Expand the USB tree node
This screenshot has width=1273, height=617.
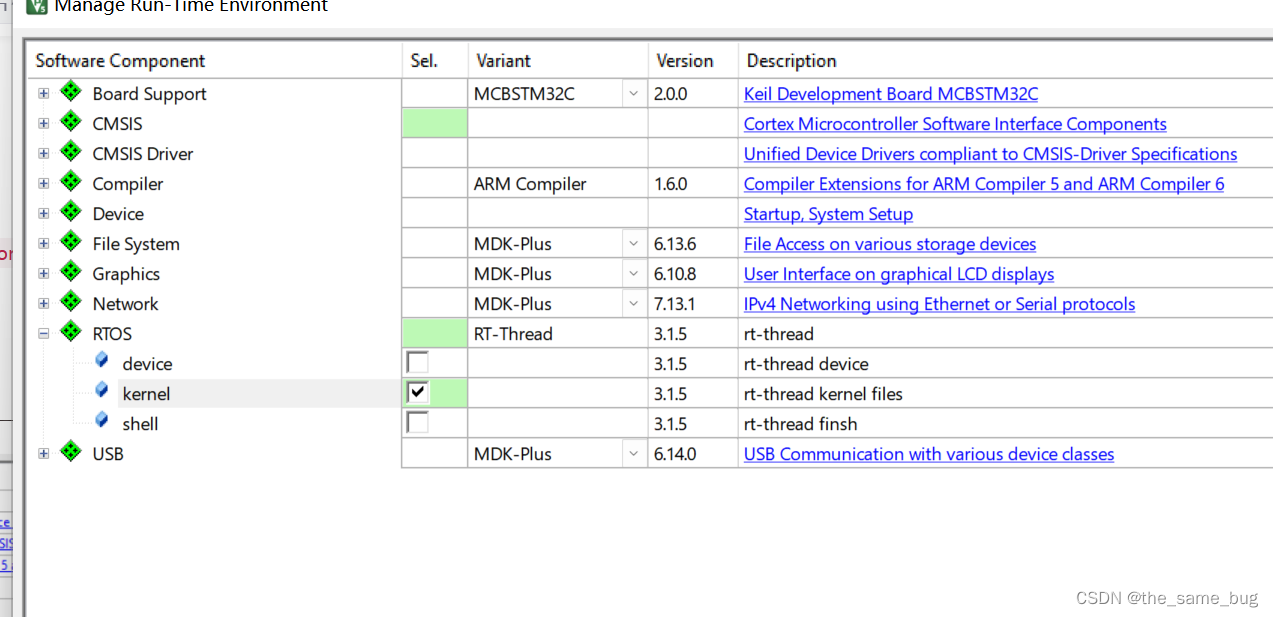pyautogui.click(x=43, y=454)
